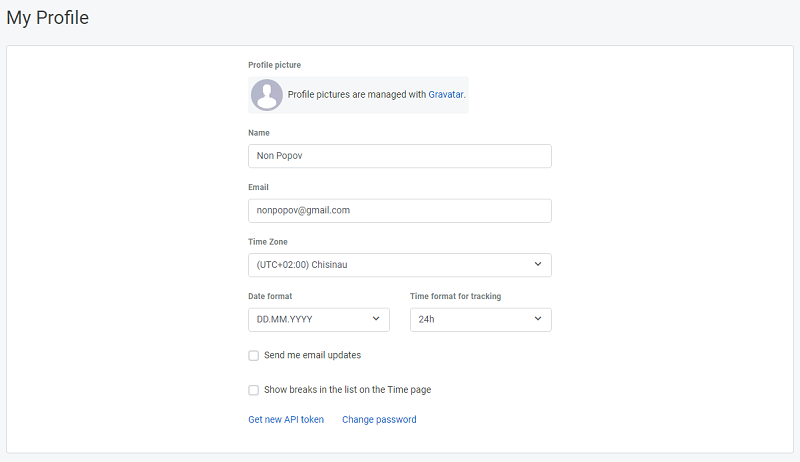Click the 'Send me email updates' label text

312,355
